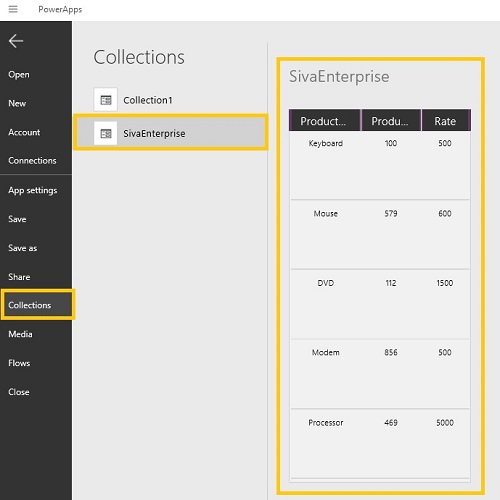
Task: Go to Account settings
Action: tap(24, 132)
